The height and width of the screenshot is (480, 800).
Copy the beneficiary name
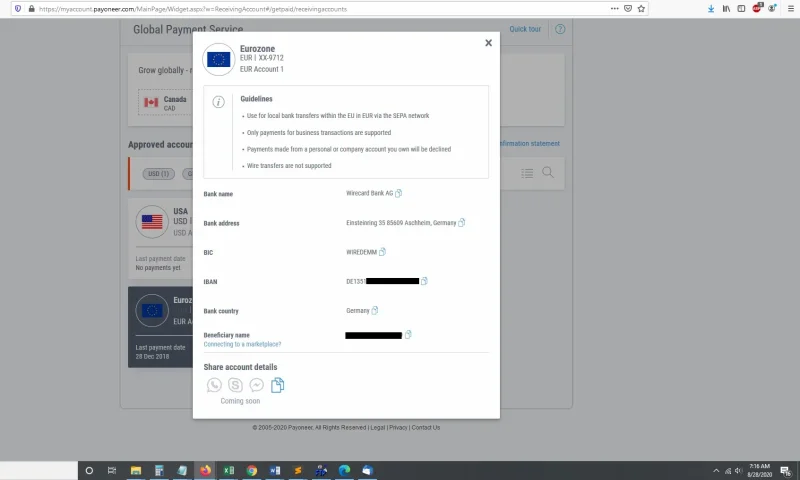[x=408, y=335]
